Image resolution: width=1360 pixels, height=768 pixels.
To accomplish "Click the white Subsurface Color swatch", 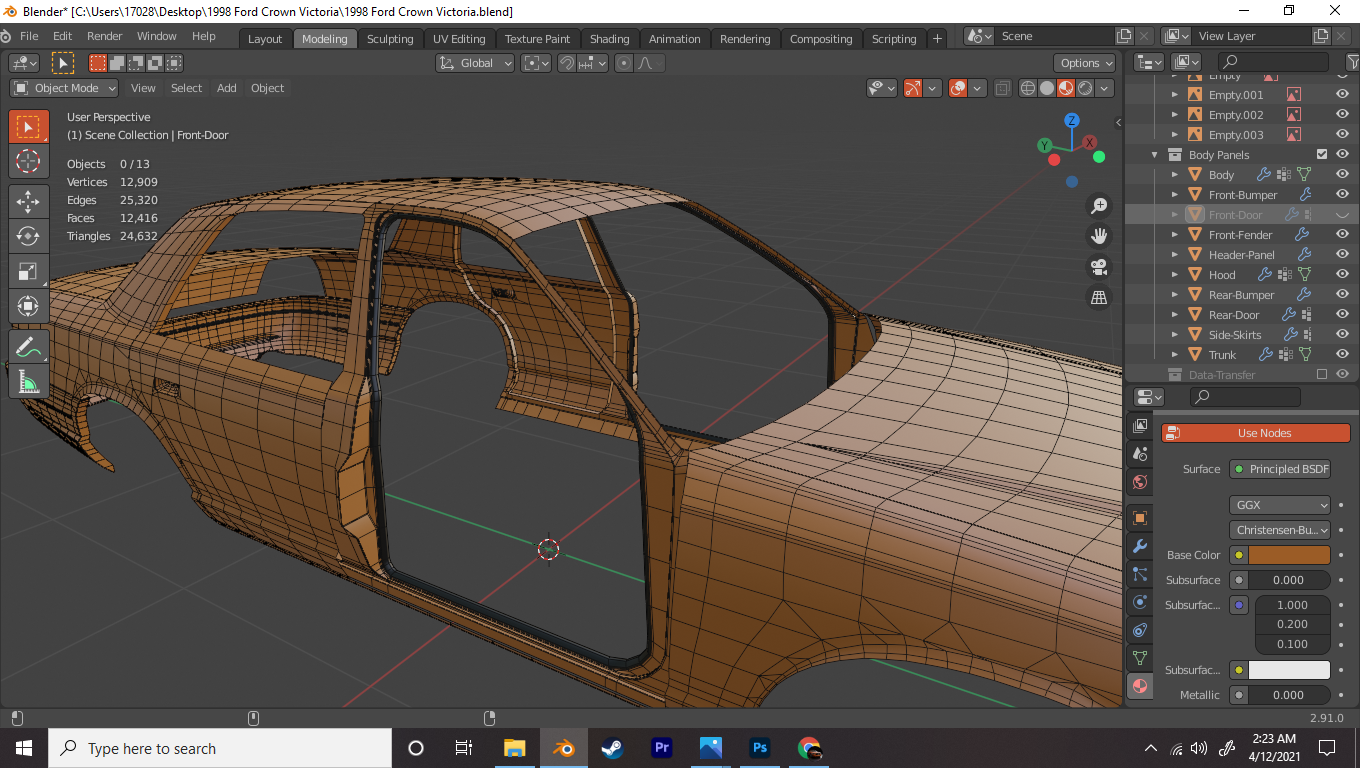I will click(1289, 670).
